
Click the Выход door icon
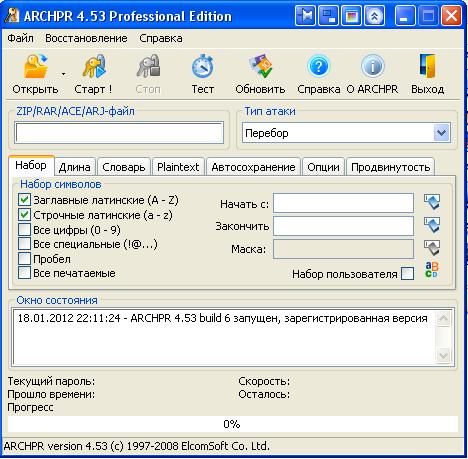click(427, 66)
